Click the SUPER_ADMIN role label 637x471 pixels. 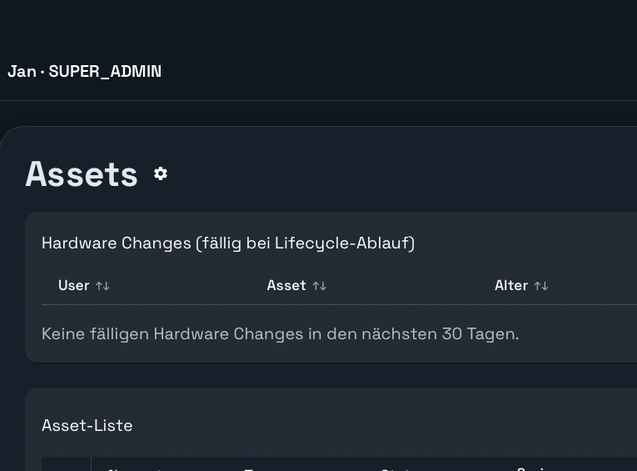[x=105, y=72]
